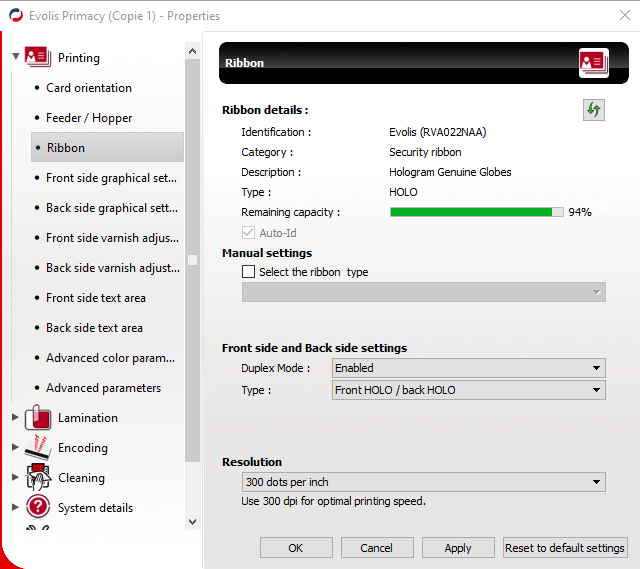Click the Encoding section icon
Viewport: 640px width, 569px height.
pos(38,448)
